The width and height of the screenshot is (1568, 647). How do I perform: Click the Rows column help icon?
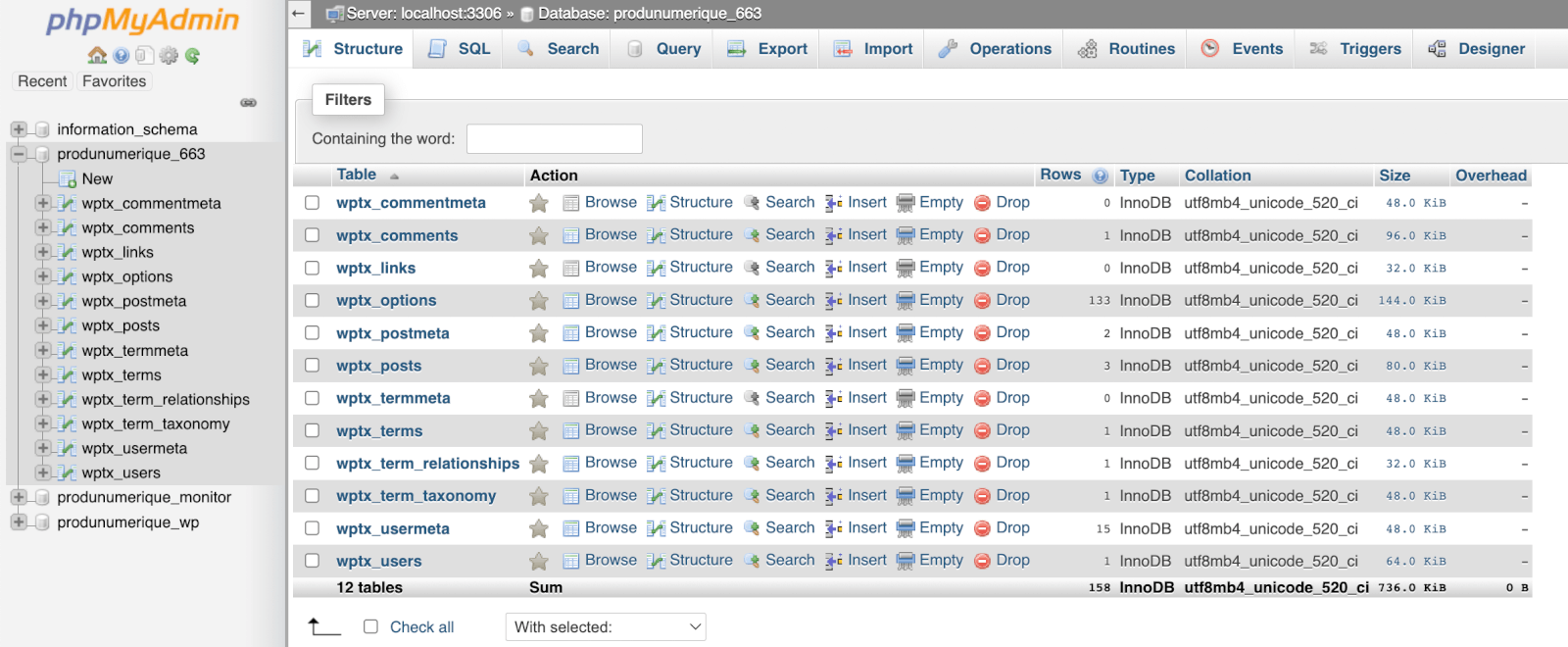pos(1101,176)
